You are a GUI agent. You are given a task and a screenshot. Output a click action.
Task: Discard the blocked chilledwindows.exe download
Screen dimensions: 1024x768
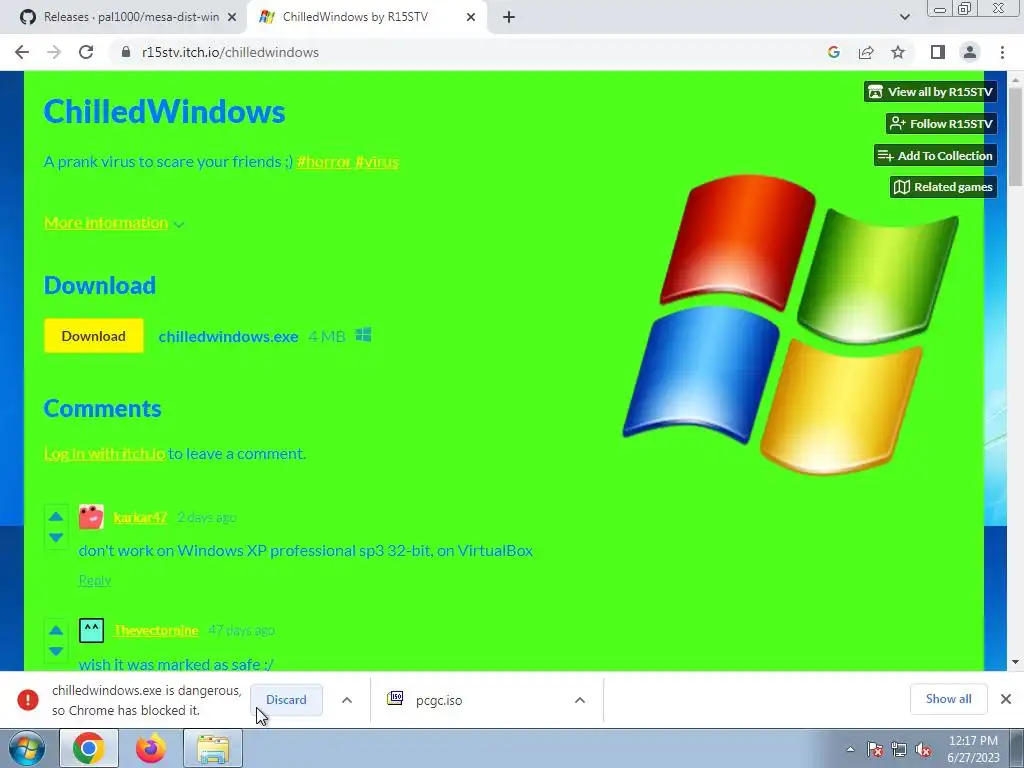pyautogui.click(x=286, y=699)
